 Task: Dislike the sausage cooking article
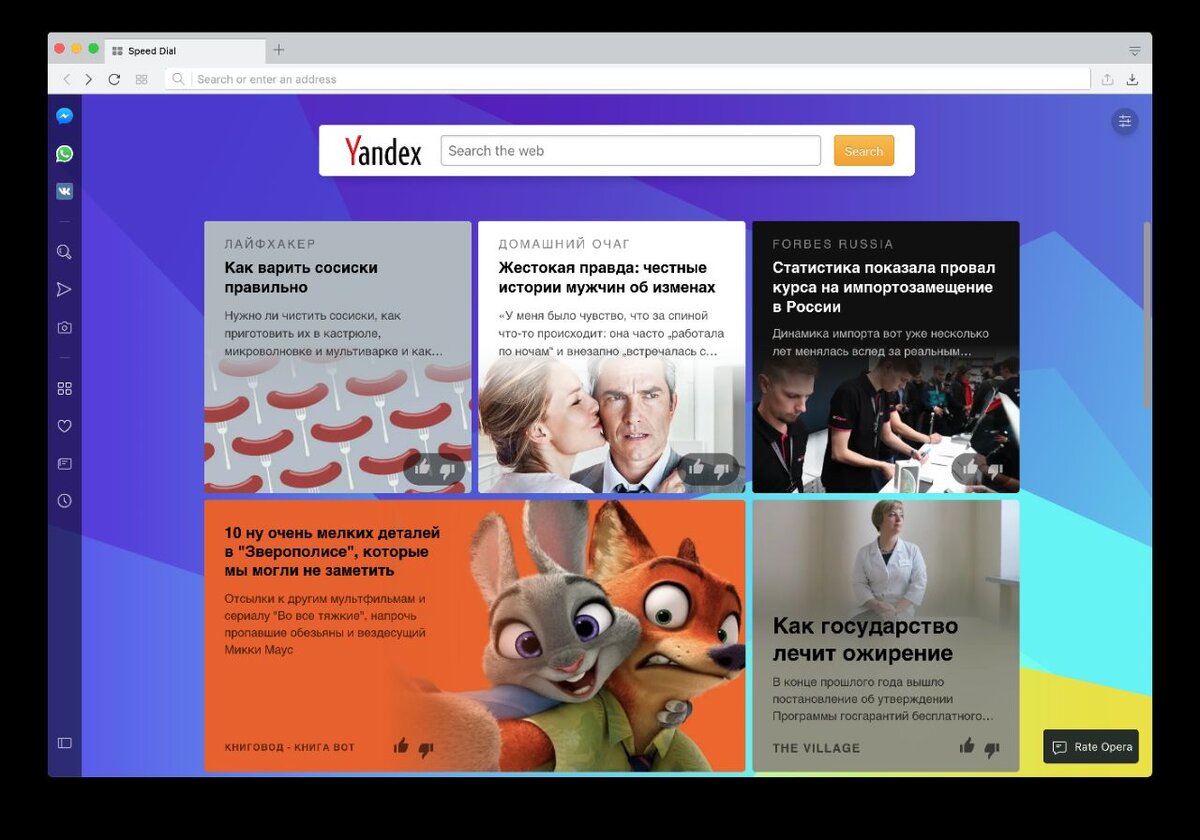click(447, 469)
